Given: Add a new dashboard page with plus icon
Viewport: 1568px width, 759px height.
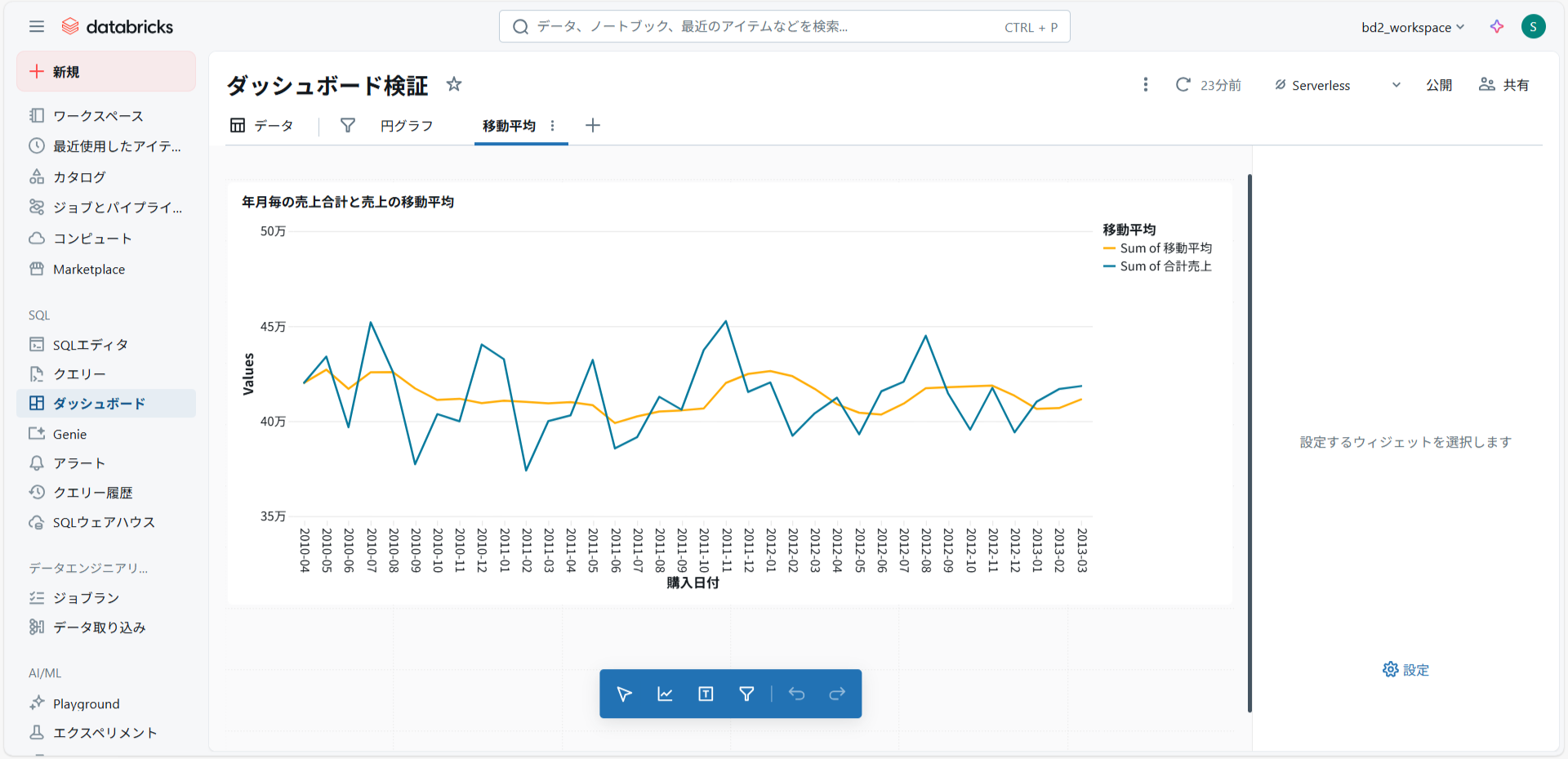Looking at the screenshot, I should point(593,126).
